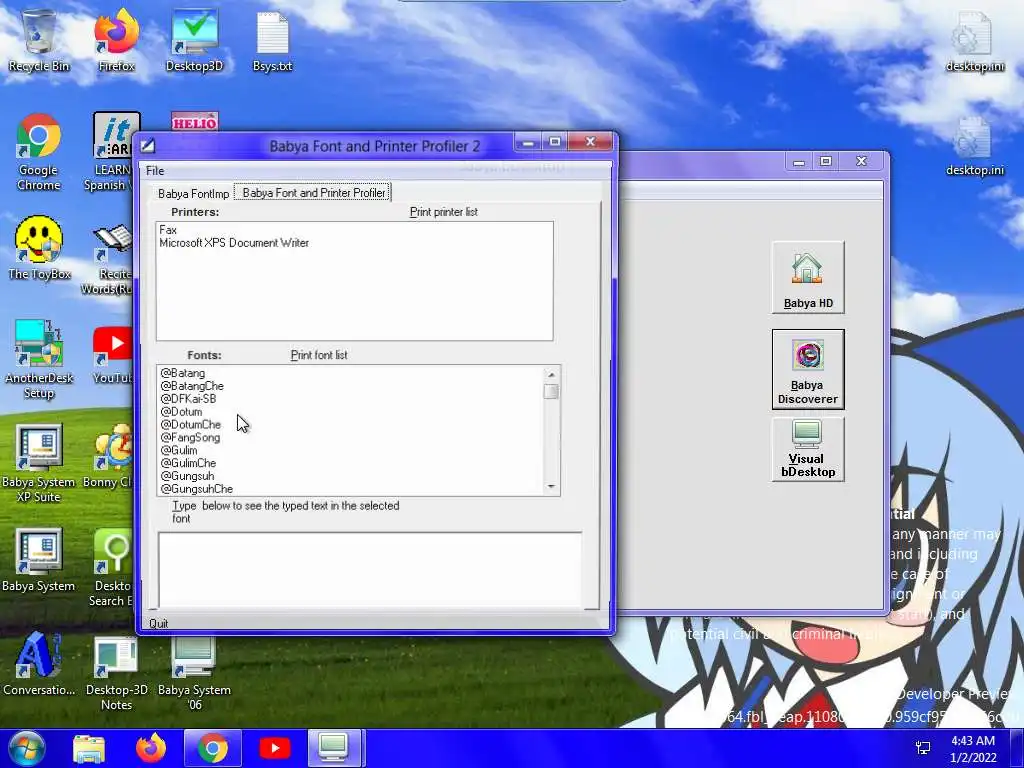
Task: Open the Conversatio... desktop shortcut
Action: tap(39, 664)
